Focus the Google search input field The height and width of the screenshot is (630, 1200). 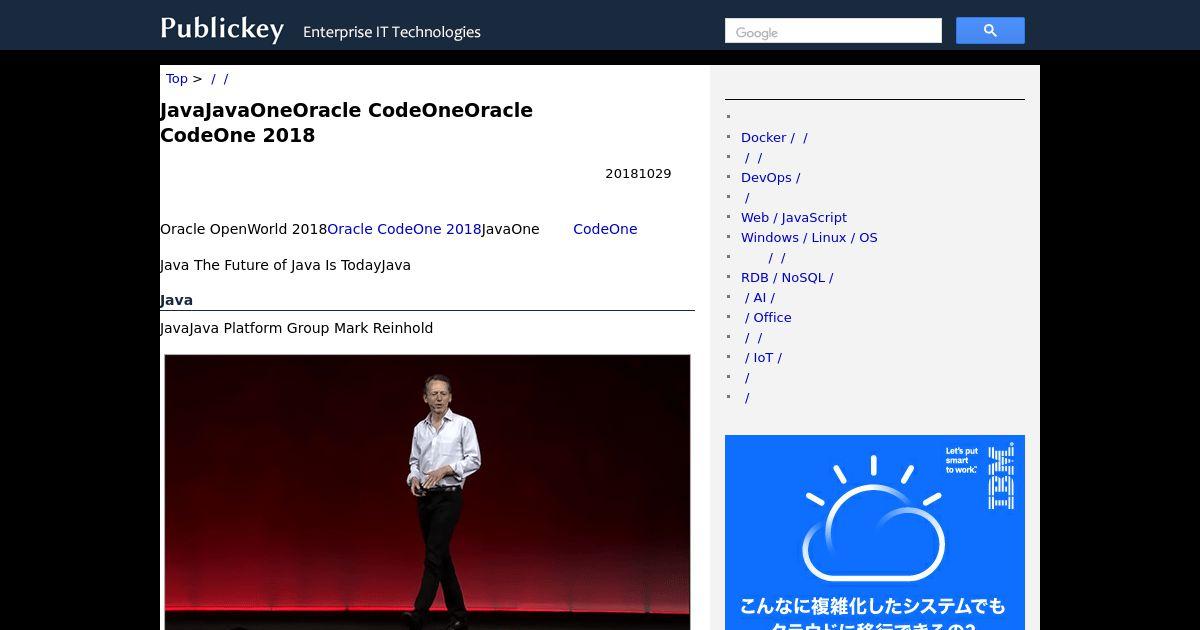pos(833,31)
